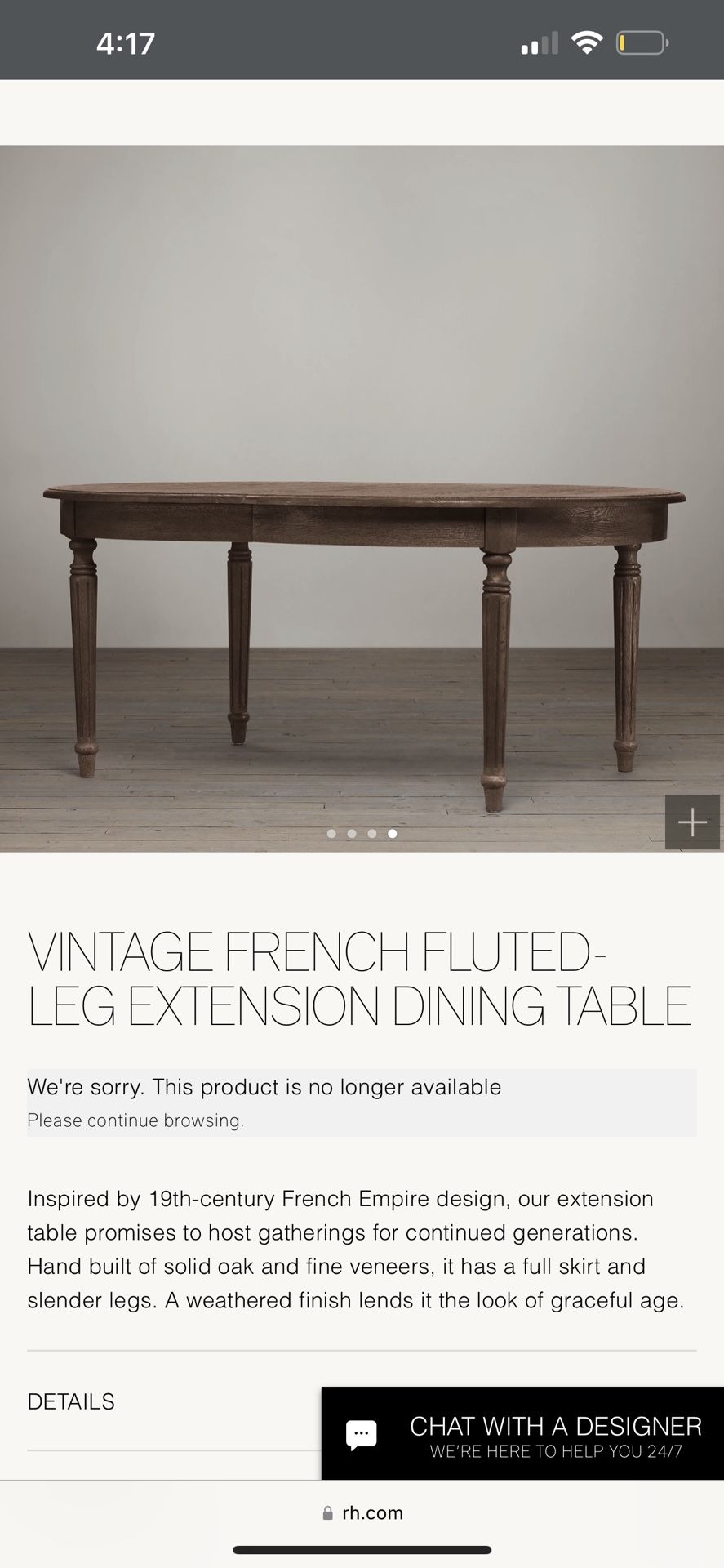Tap the dining table product photo
This screenshot has width=724, height=1568.
click(x=362, y=499)
